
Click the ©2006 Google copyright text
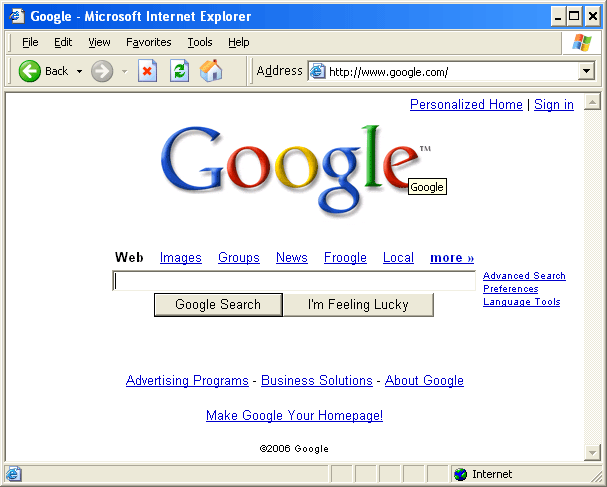pos(294,449)
